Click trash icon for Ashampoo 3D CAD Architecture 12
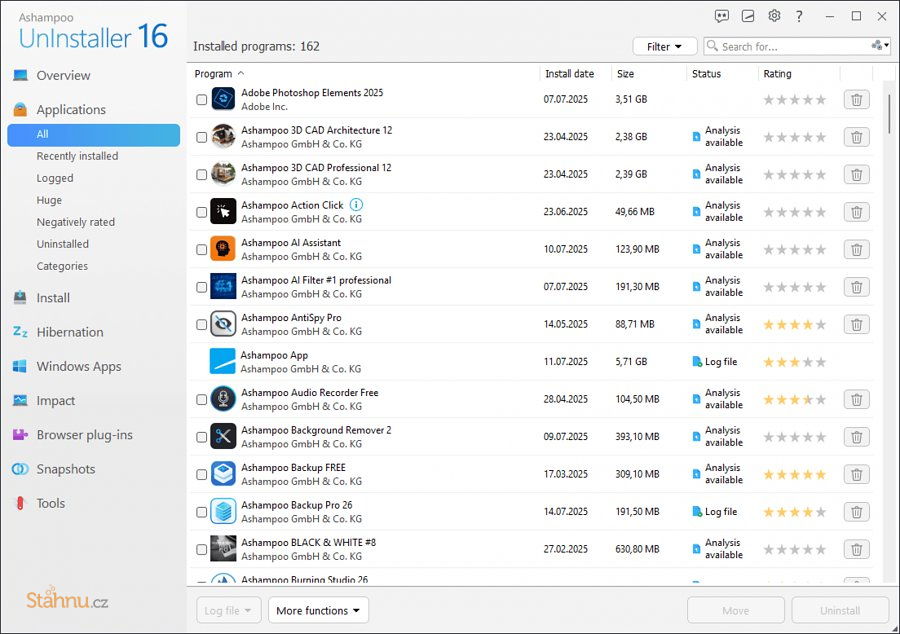The image size is (900, 634). (856, 137)
